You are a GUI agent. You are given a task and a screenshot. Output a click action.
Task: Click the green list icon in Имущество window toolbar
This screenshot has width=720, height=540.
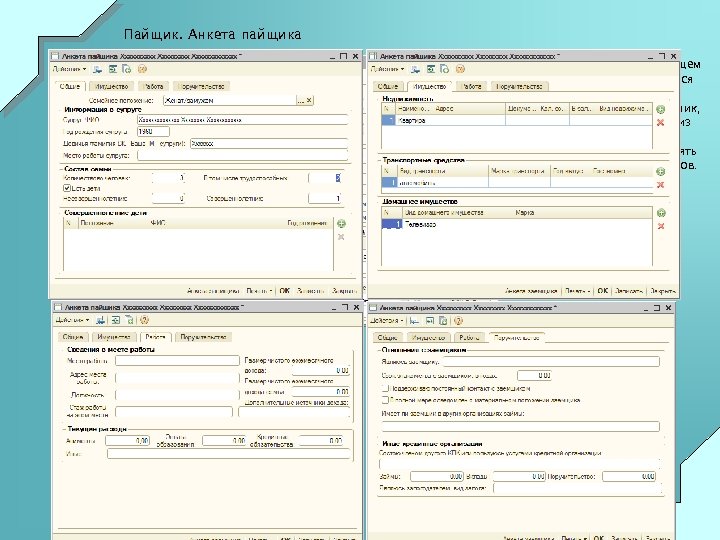[x=431, y=69]
